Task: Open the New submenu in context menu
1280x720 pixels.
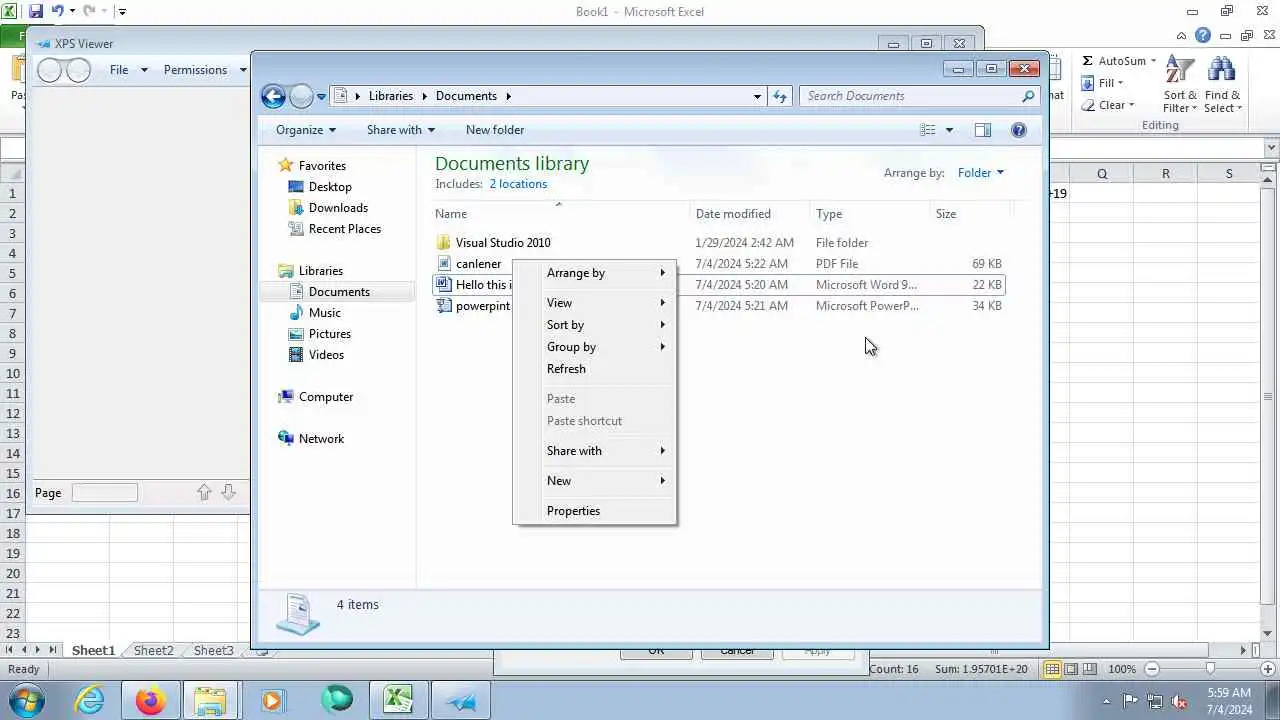Action: click(x=594, y=481)
